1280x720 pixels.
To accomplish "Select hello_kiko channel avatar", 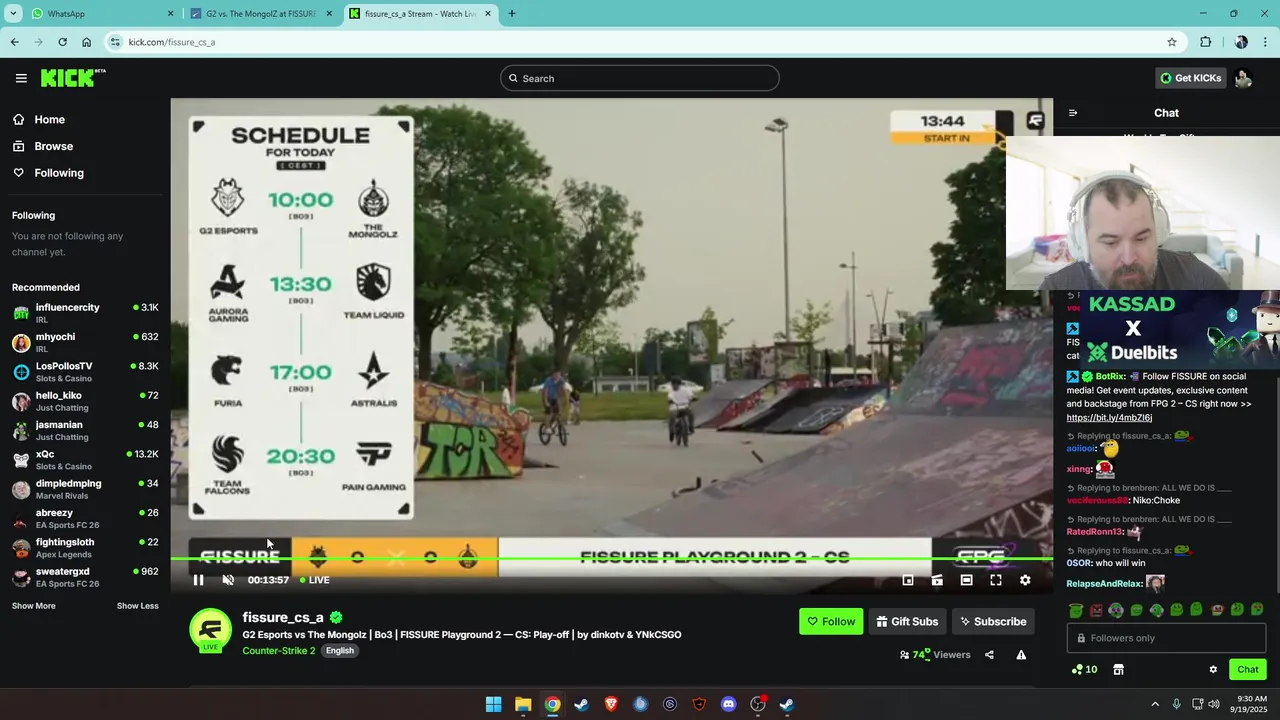I will [x=21, y=402].
